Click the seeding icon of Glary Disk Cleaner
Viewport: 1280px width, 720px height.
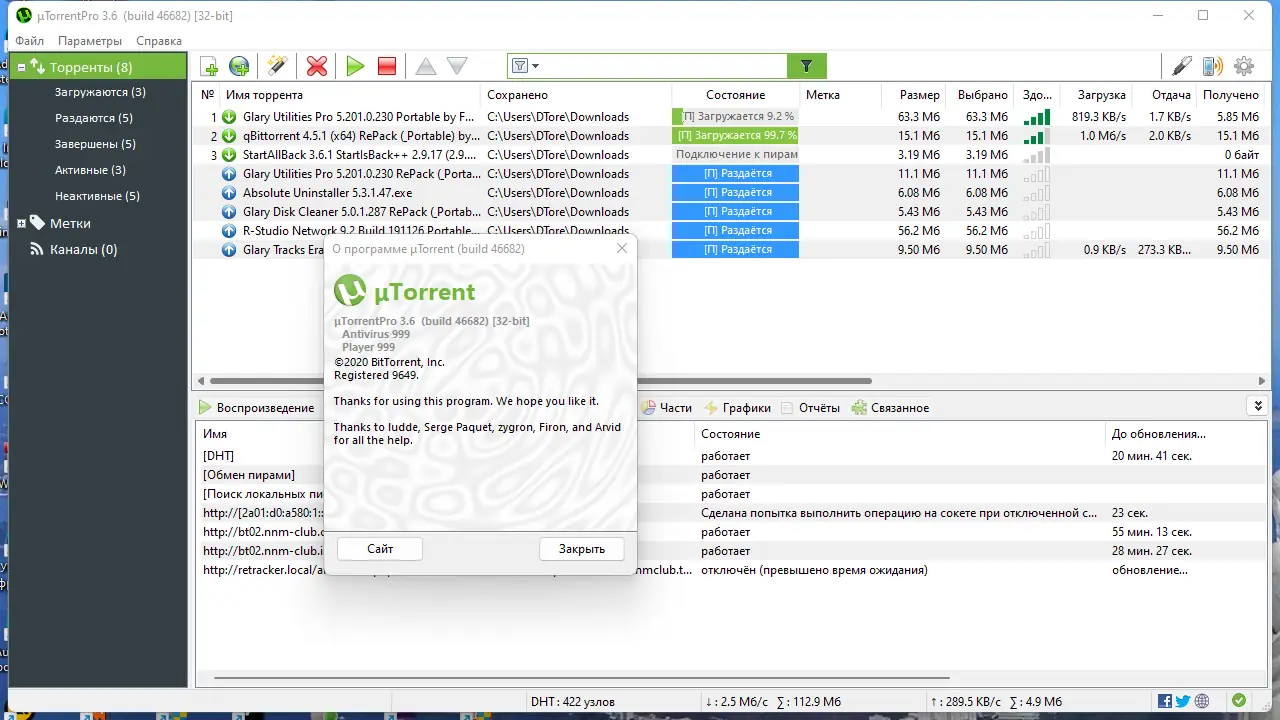[229, 212]
